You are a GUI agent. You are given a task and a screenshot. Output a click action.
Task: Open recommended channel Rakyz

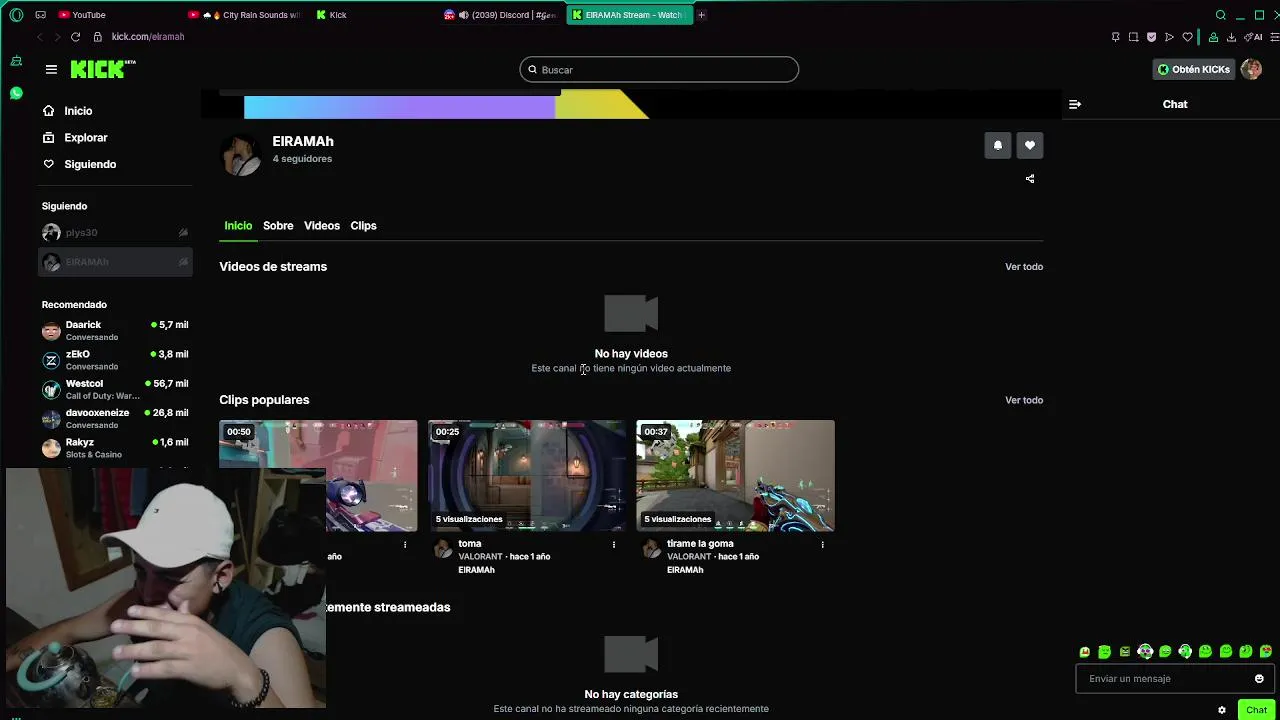(x=116, y=448)
